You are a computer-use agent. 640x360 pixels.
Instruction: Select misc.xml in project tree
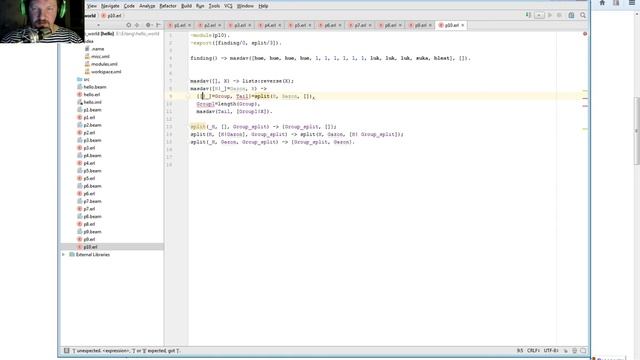pyautogui.click(x=100, y=56)
